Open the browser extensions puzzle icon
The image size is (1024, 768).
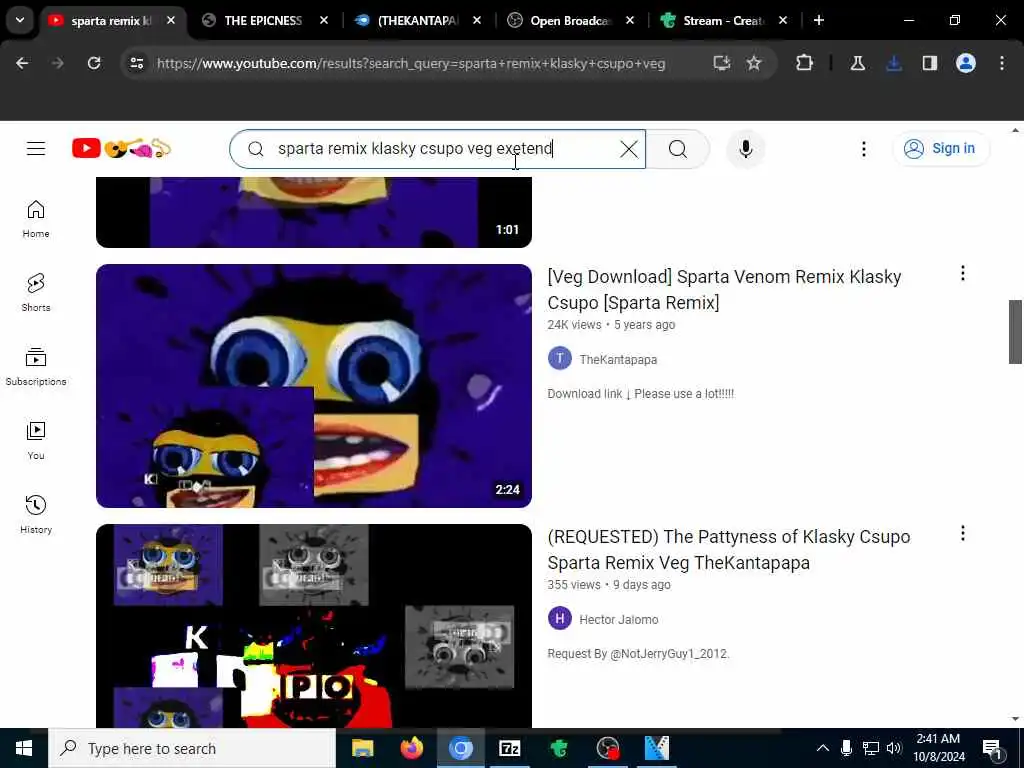coord(805,63)
